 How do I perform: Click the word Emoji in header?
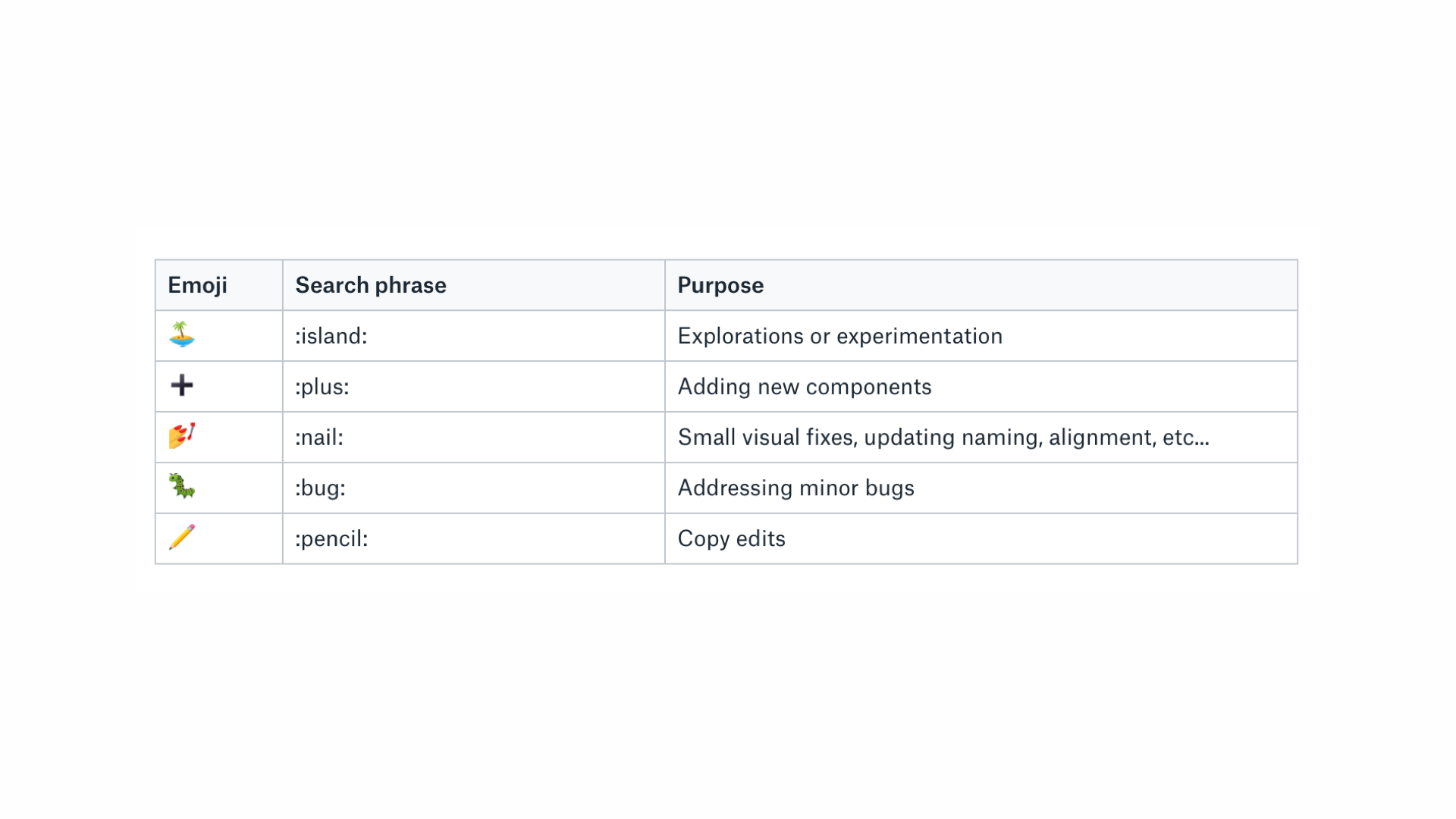[197, 286]
